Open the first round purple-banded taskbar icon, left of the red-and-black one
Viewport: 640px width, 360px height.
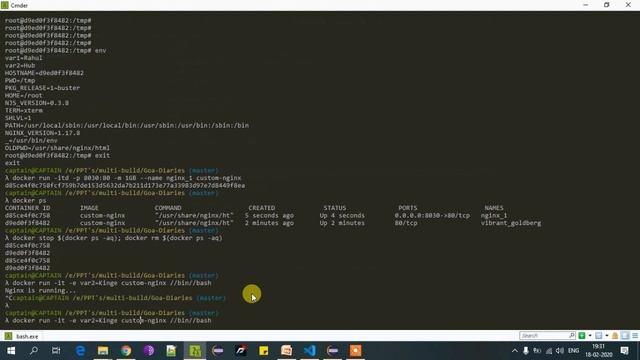click(x=218, y=351)
